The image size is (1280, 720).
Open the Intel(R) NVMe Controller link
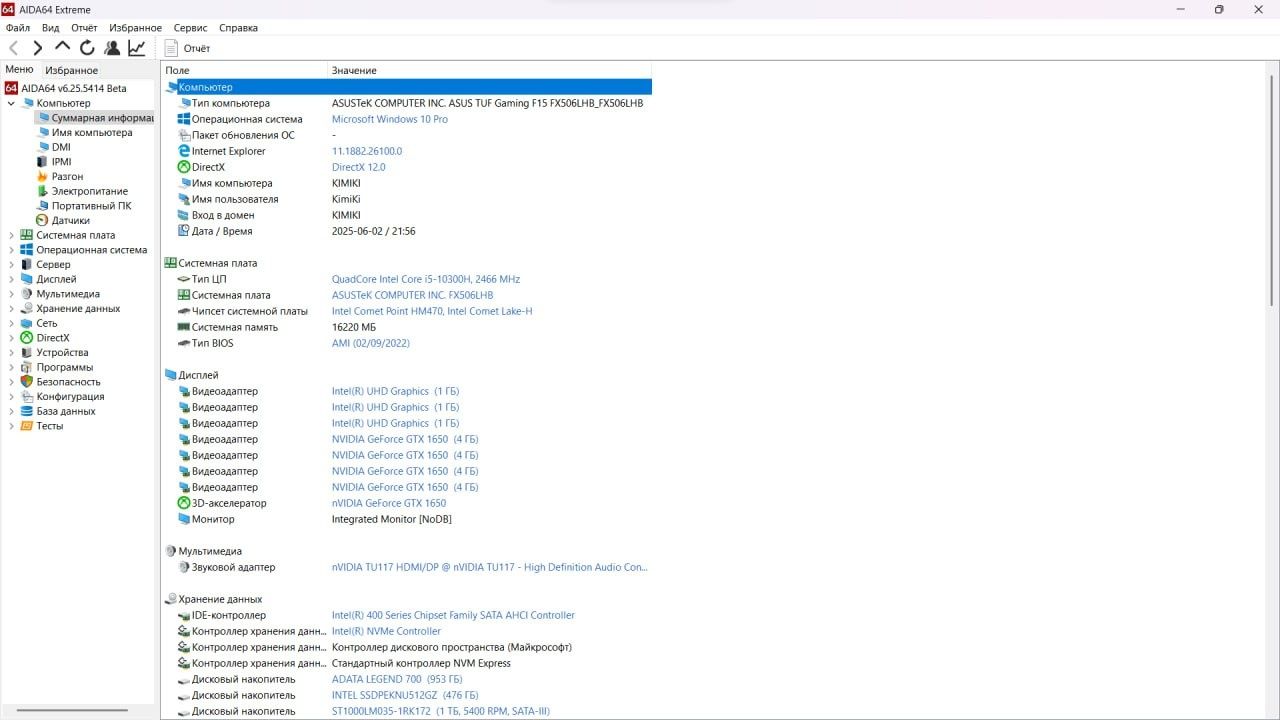tap(386, 631)
